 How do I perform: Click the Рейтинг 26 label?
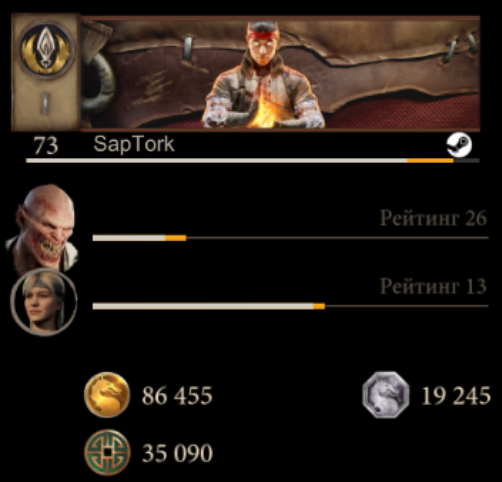tap(433, 219)
